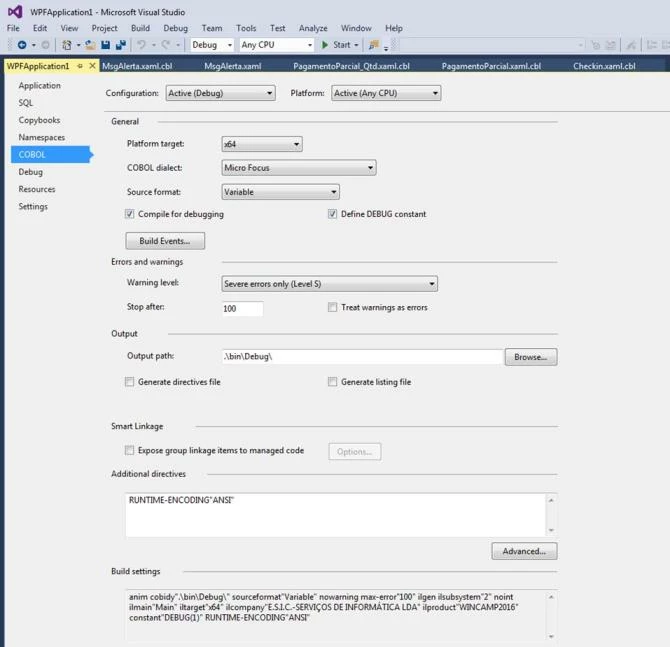Click the Save All toolbar icon
670x647 pixels.
click(121, 45)
